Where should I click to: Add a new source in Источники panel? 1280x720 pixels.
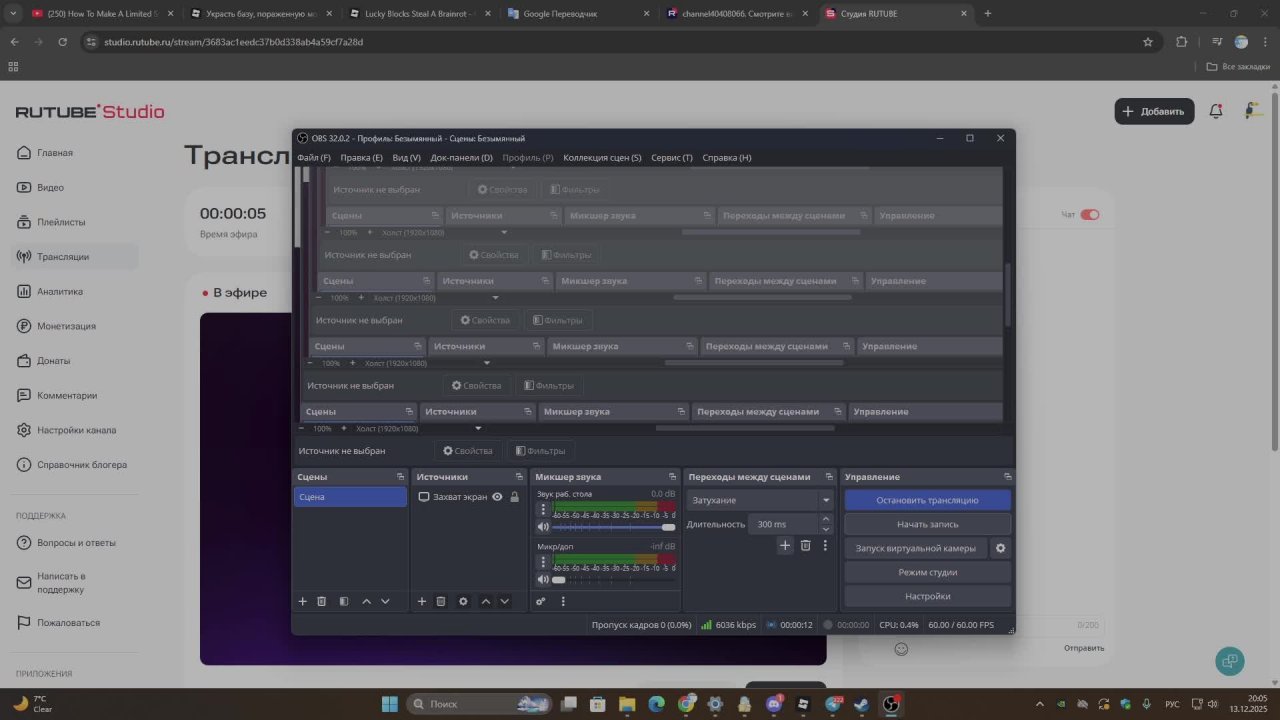tap(422, 601)
